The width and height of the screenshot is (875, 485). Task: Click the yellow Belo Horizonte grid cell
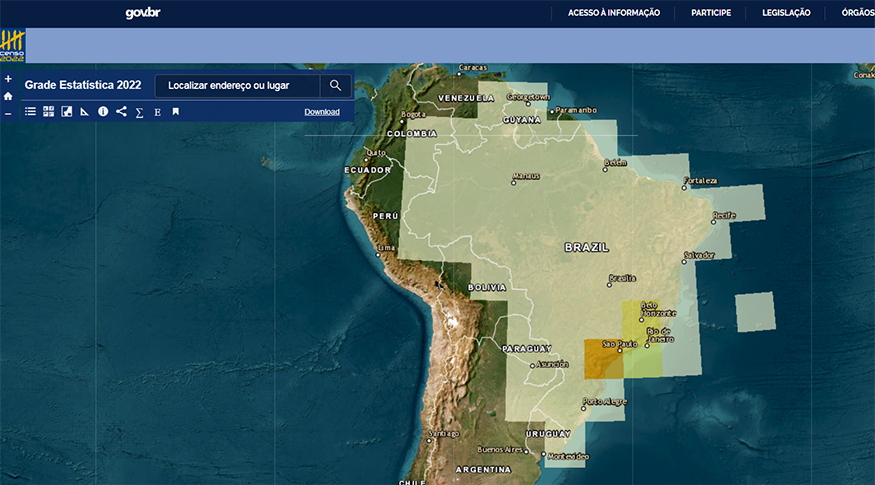[x=641, y=321]
